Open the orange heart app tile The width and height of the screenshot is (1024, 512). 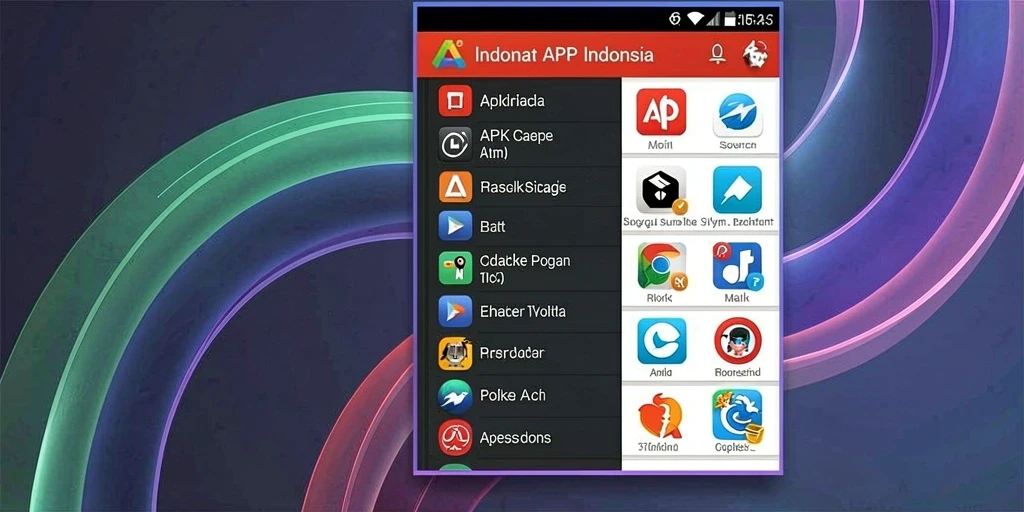point(660,416)
